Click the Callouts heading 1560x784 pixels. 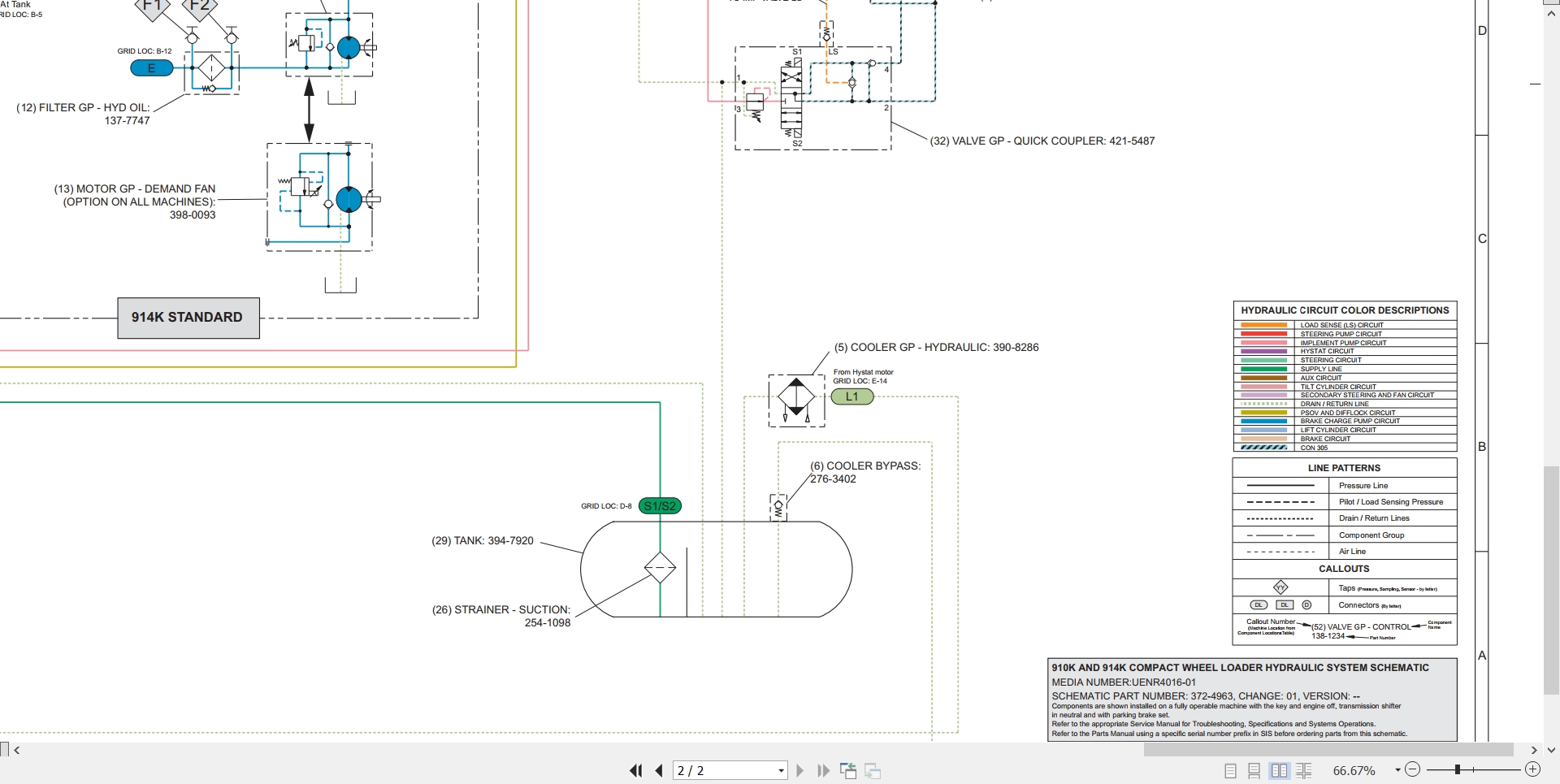click(x=1344, y=569)
